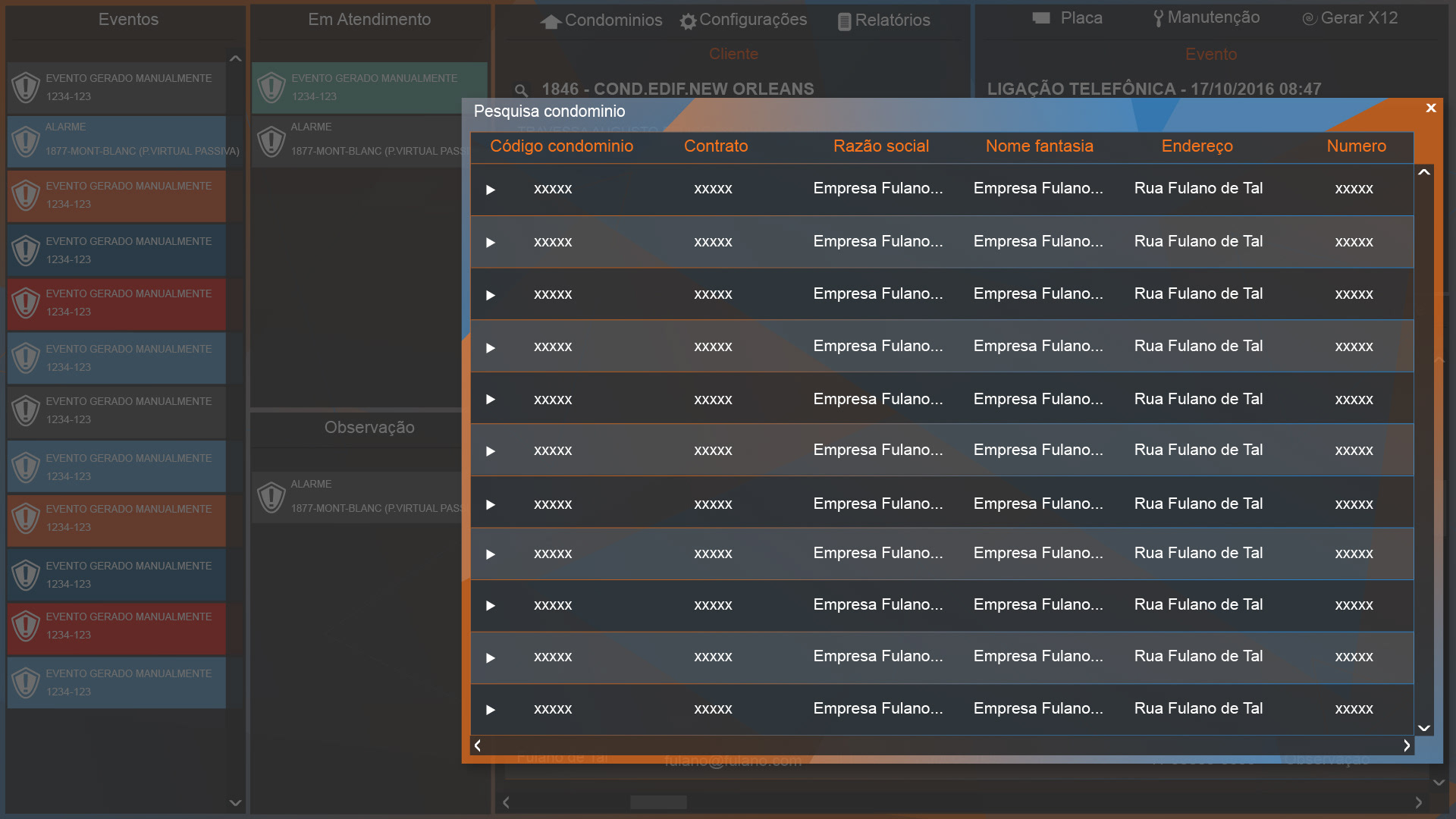Click the LIGAÇÃO TELEFÔNICA event title text
The height and width of the screenshot is (819, 1456).
click(x=1154, y=89)
